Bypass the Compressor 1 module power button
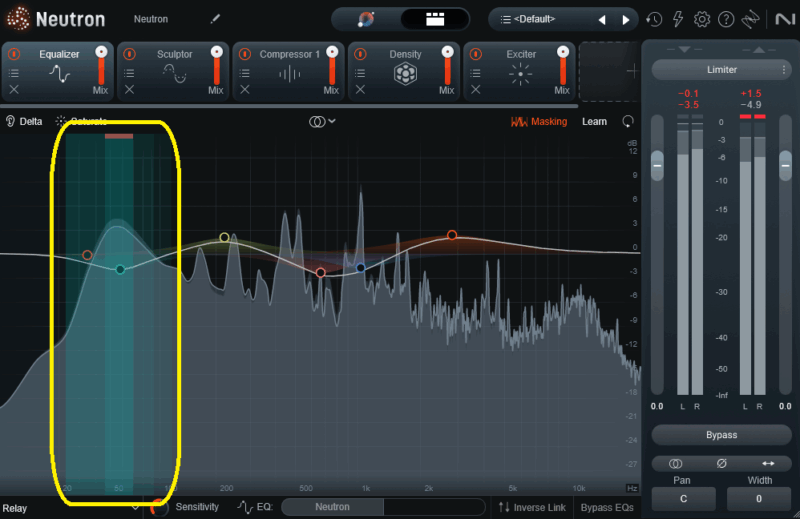The width and height of the screenshot is (800, 519). pos(245,54)
